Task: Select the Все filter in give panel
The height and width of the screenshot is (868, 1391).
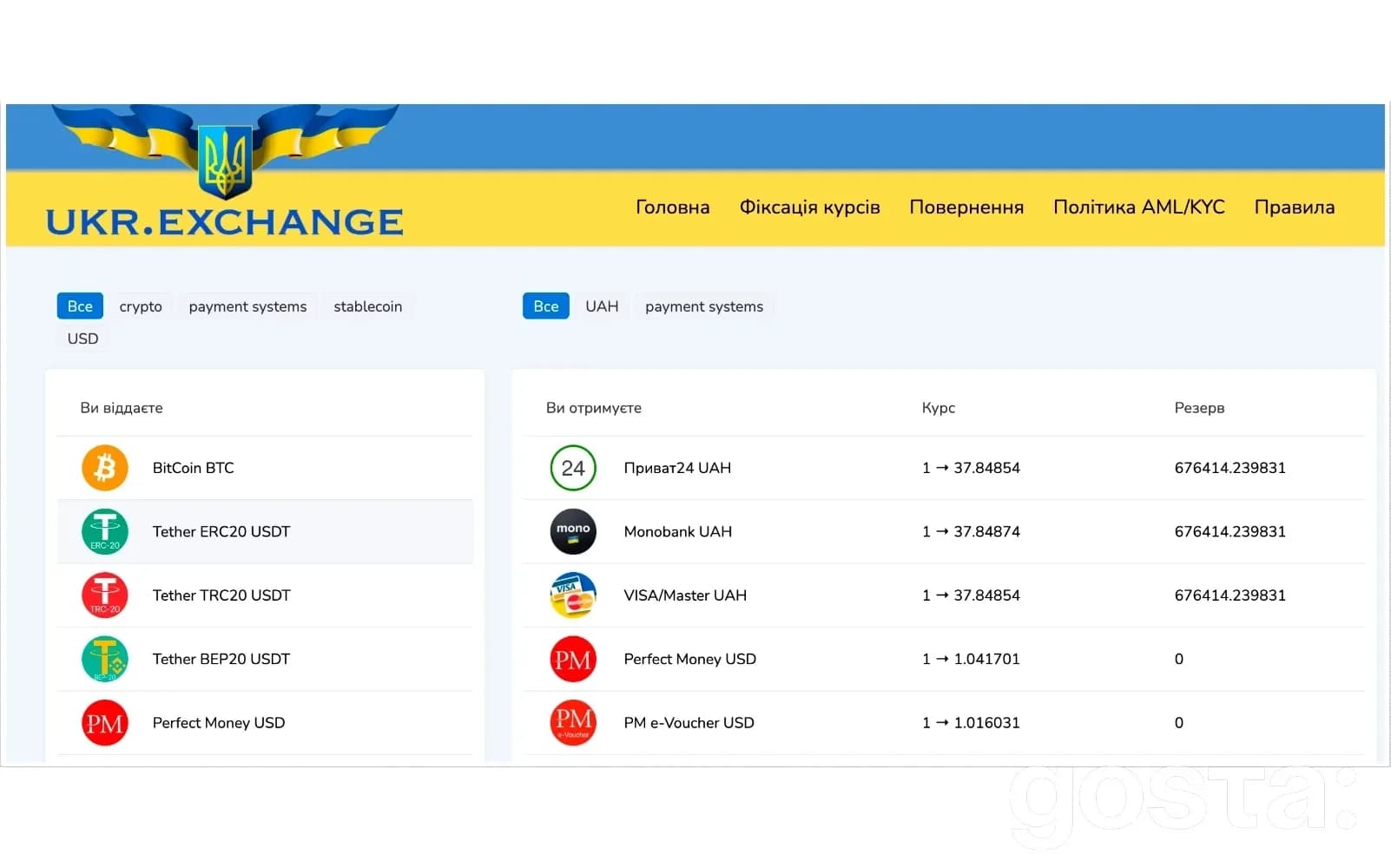Action: (x=80, y=306)
